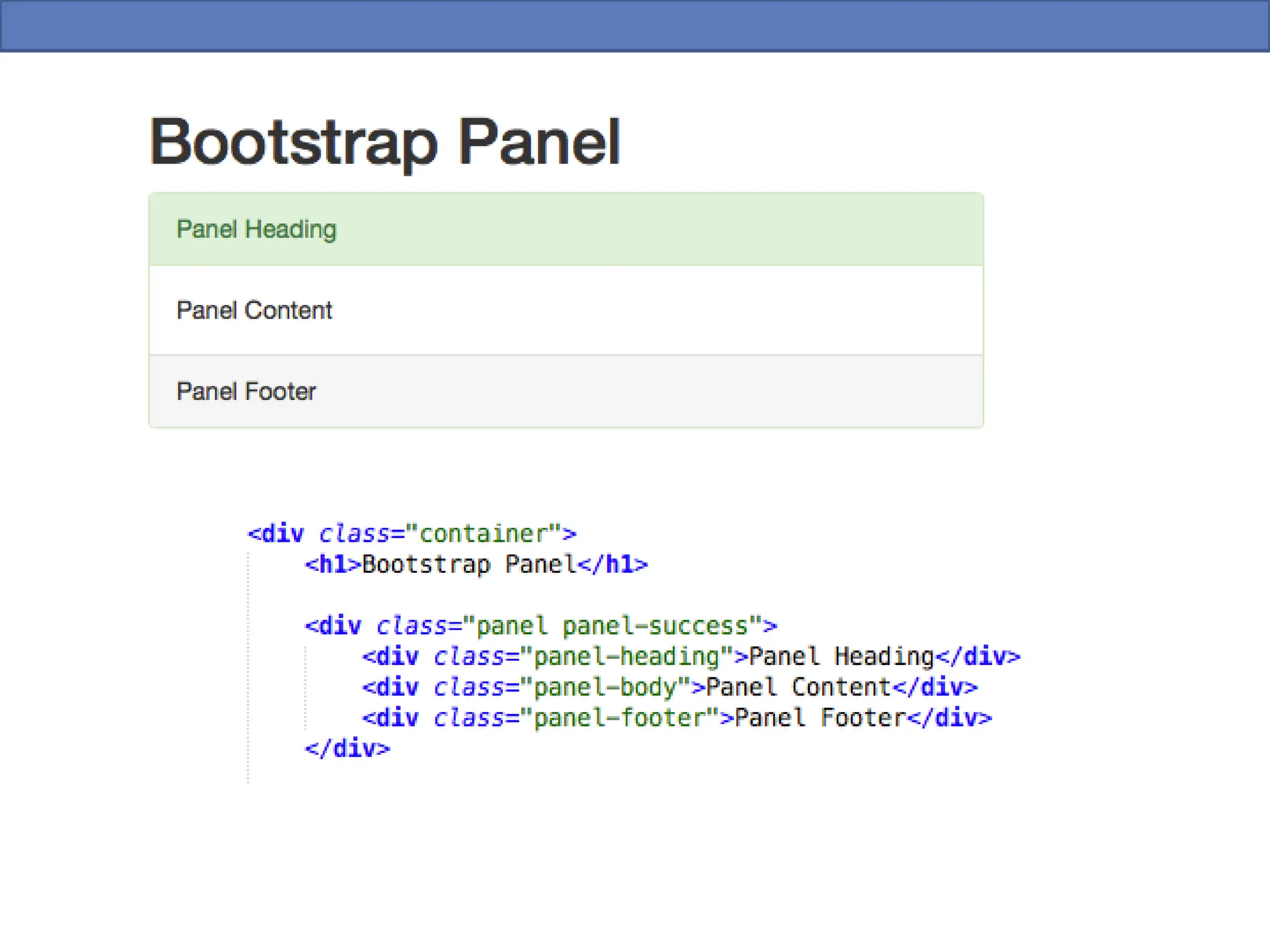Click the Panel Footer text in gray area
Image resolution: width=1270 pixels, height=952 pixels.
click(246, 391)
